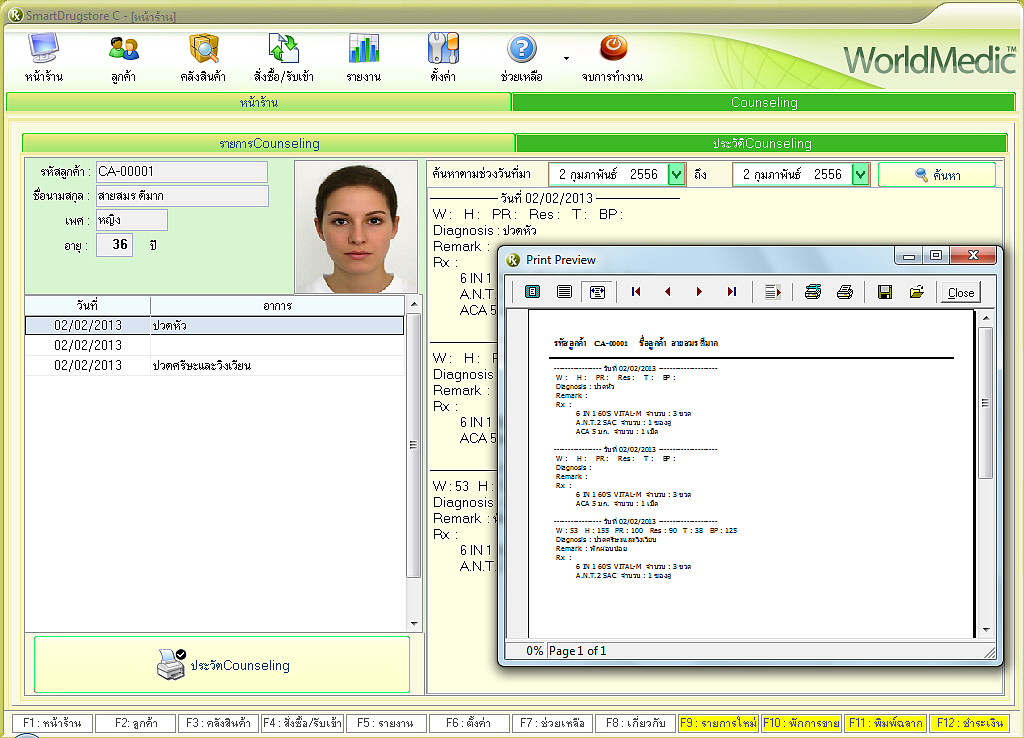Image resolution: width=1024 pixels, height=738 pixels.
Task: Switch to the ประวัติCounseling tab
Action: click(761, 143)
